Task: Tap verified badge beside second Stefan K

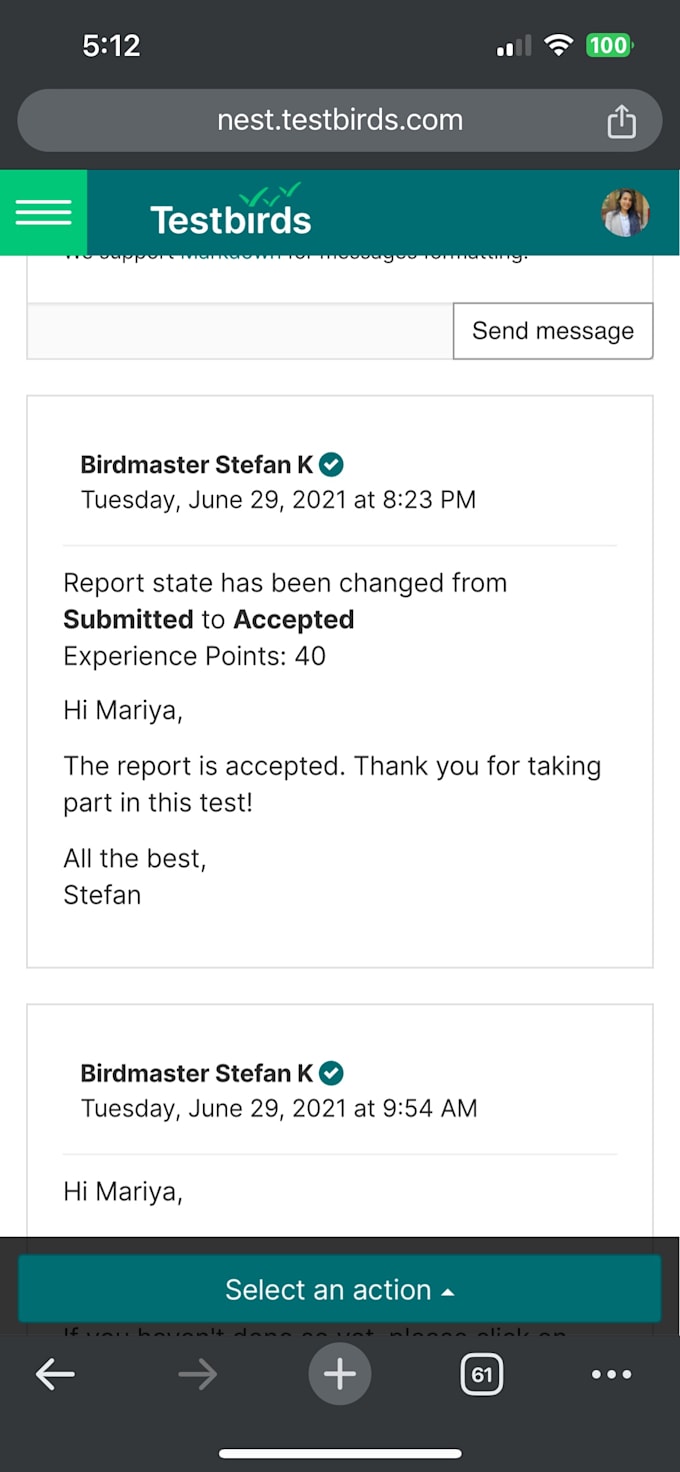Action: click(x=331, y=1073)
